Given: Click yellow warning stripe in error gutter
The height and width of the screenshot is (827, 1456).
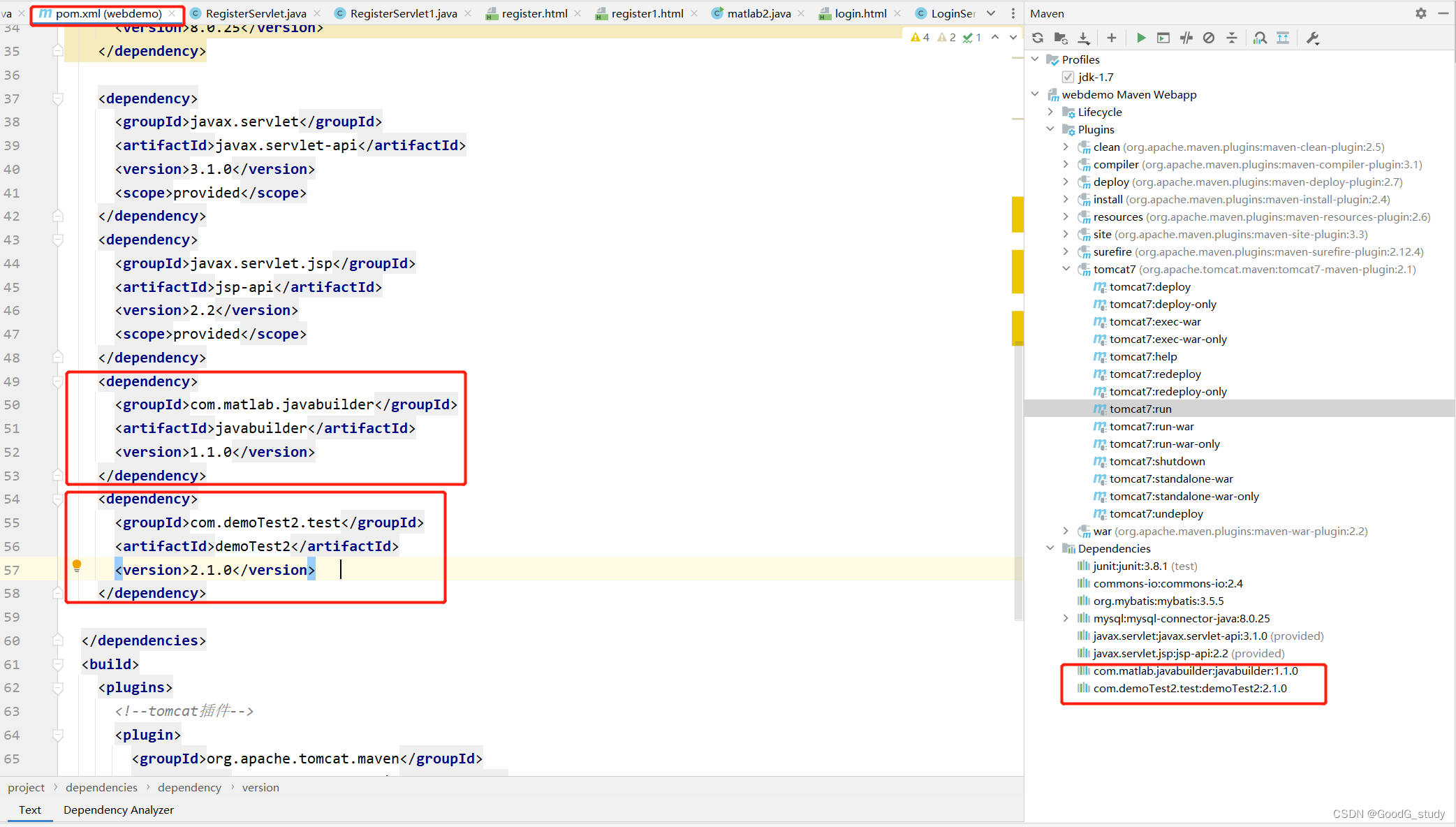Looking at the screenshot, I should click(1017, 214).
